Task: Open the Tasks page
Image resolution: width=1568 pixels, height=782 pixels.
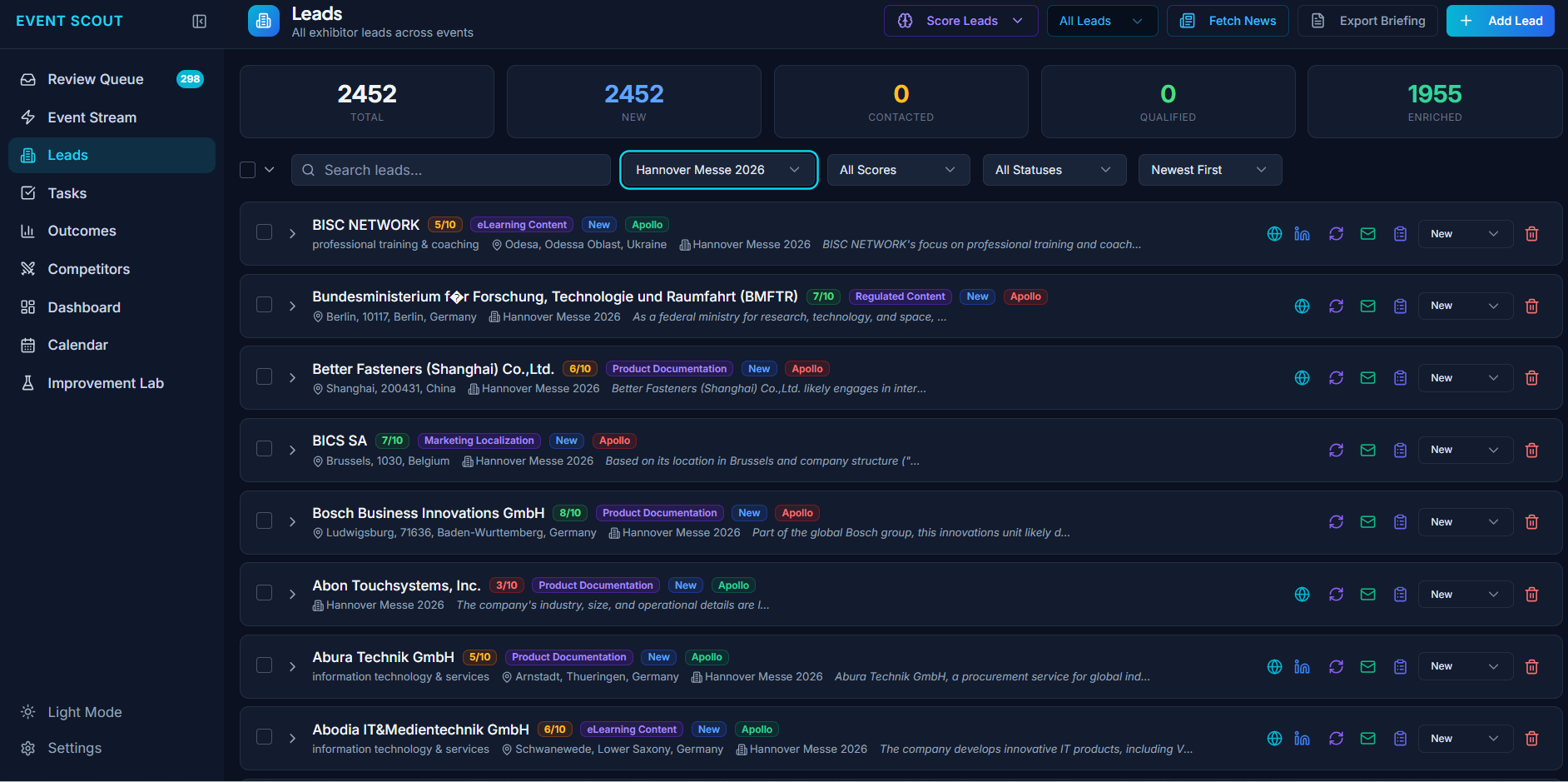Action: coord(112,193)
